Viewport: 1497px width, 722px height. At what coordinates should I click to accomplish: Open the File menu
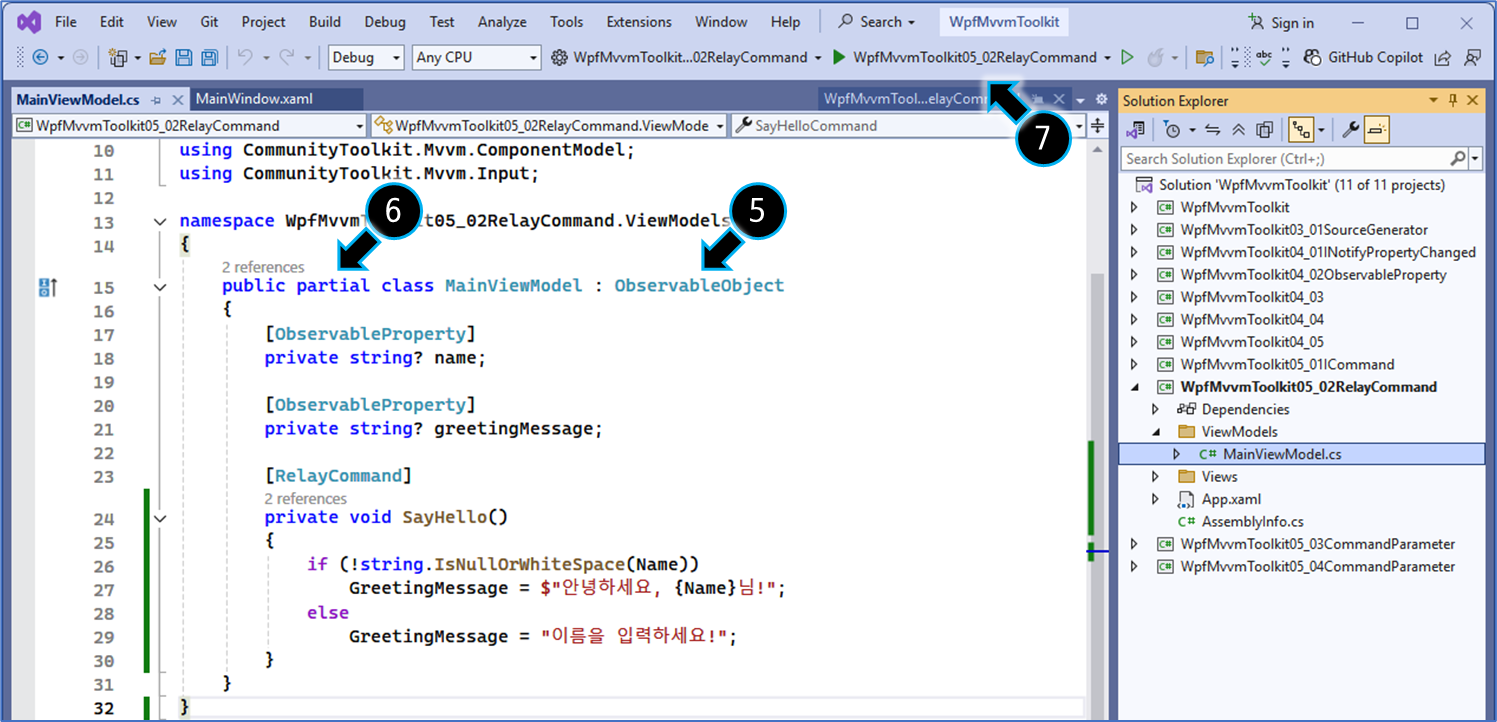click(66, 22)
